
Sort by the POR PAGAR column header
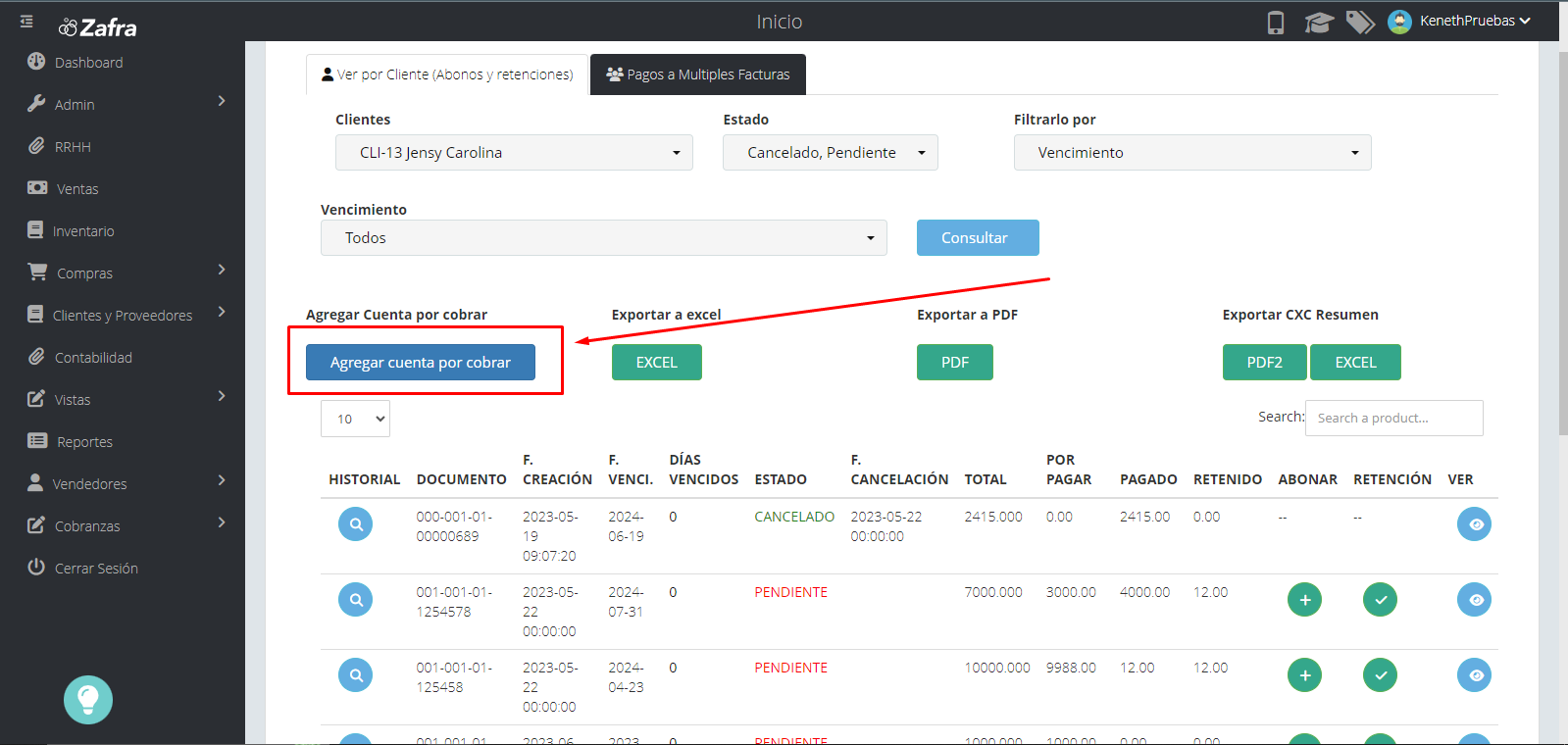[1069, 470]
